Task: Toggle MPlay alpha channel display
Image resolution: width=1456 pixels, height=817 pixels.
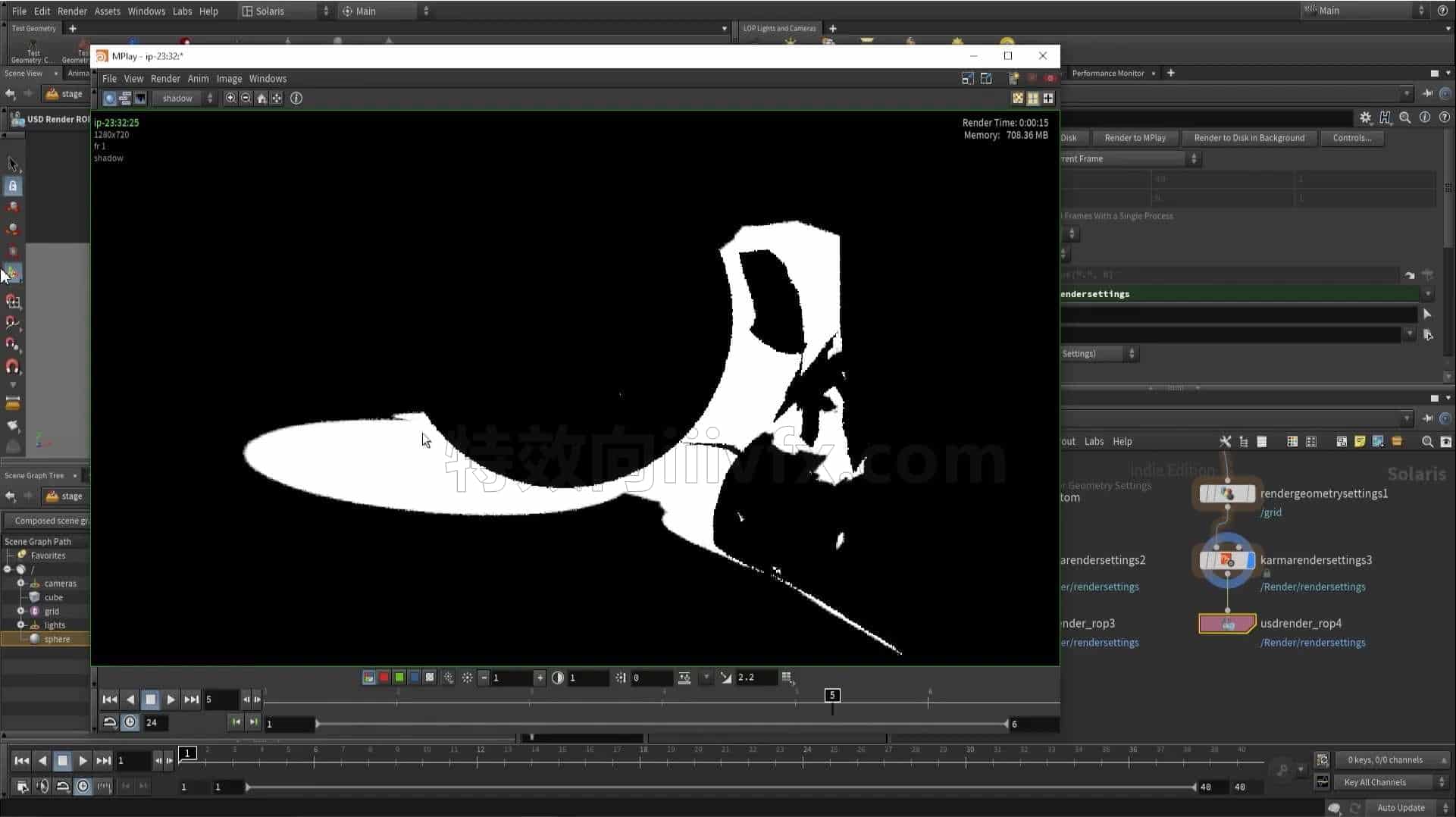Action: click(x=430, y=678)
